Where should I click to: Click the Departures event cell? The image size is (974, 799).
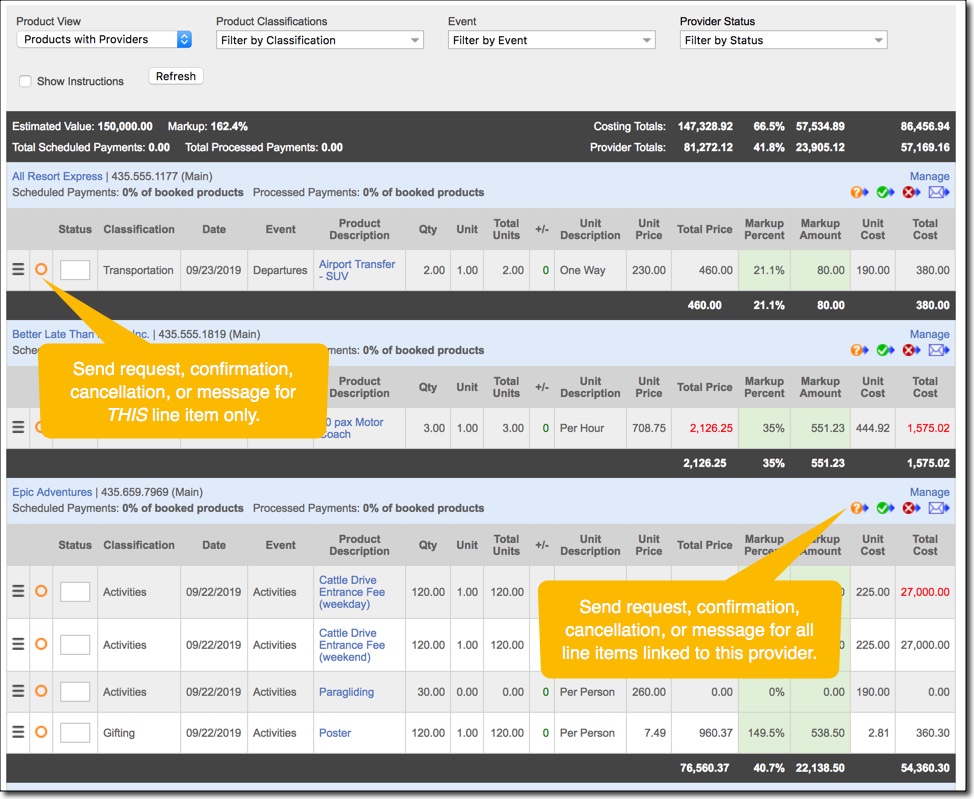click(280, 270)
